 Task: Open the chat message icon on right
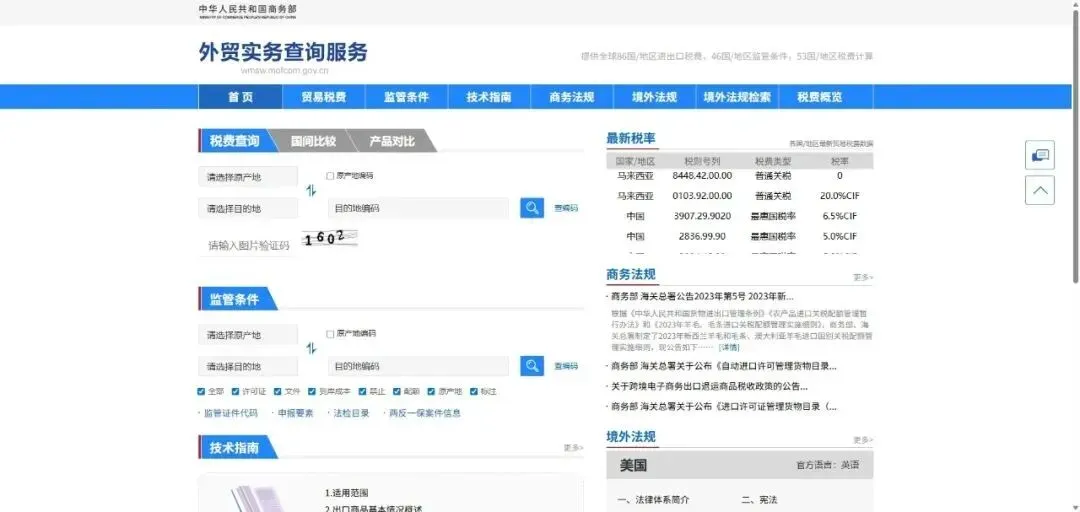pos(1040,155)
